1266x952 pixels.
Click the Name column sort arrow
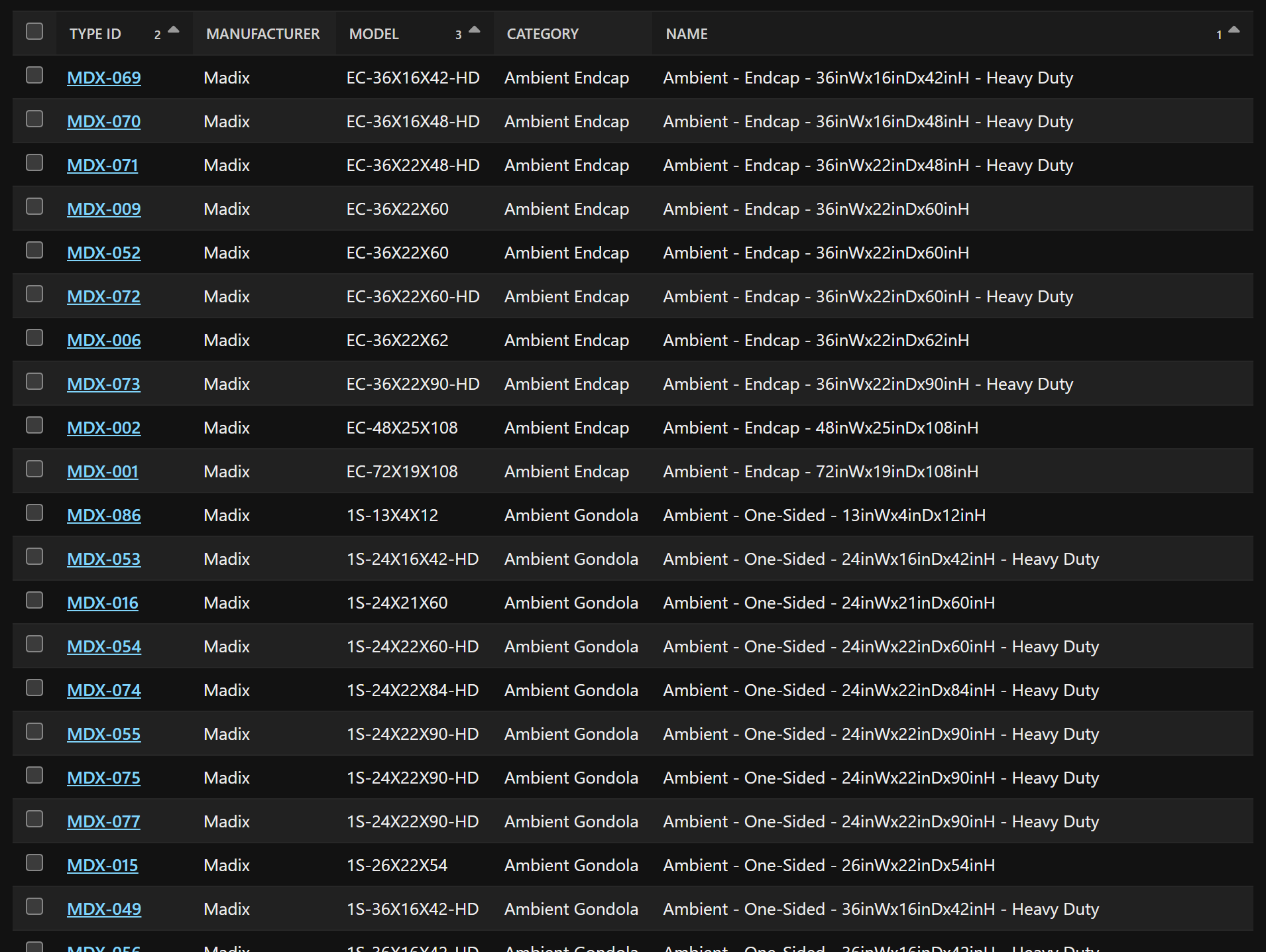(x=1234, y=30)
